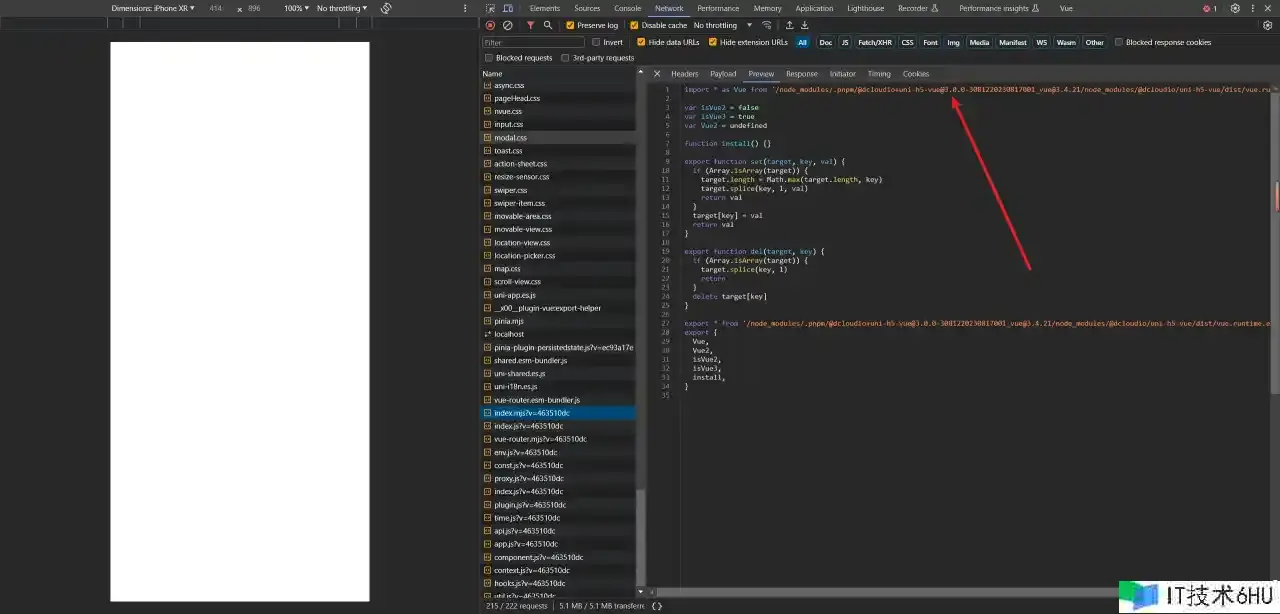
Task: Switch to the Console panel tab
Action: coord(627,8)
